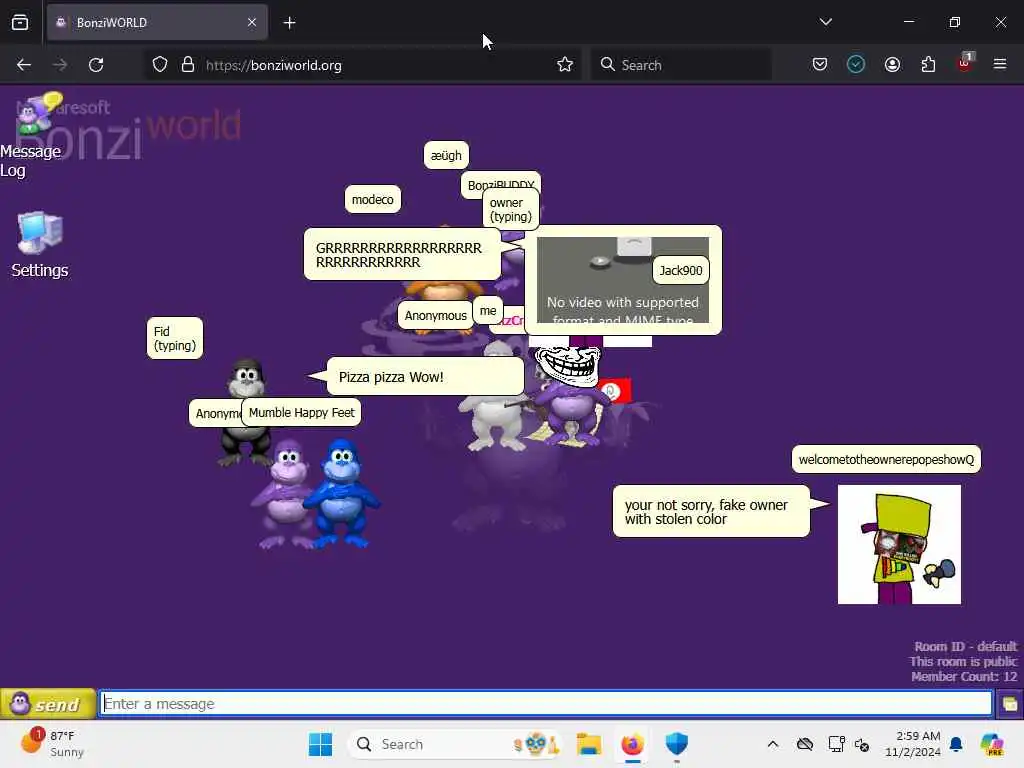Click the shield tracking protection icon
Screen dimensions: 1024x768
tap(160, 65)
